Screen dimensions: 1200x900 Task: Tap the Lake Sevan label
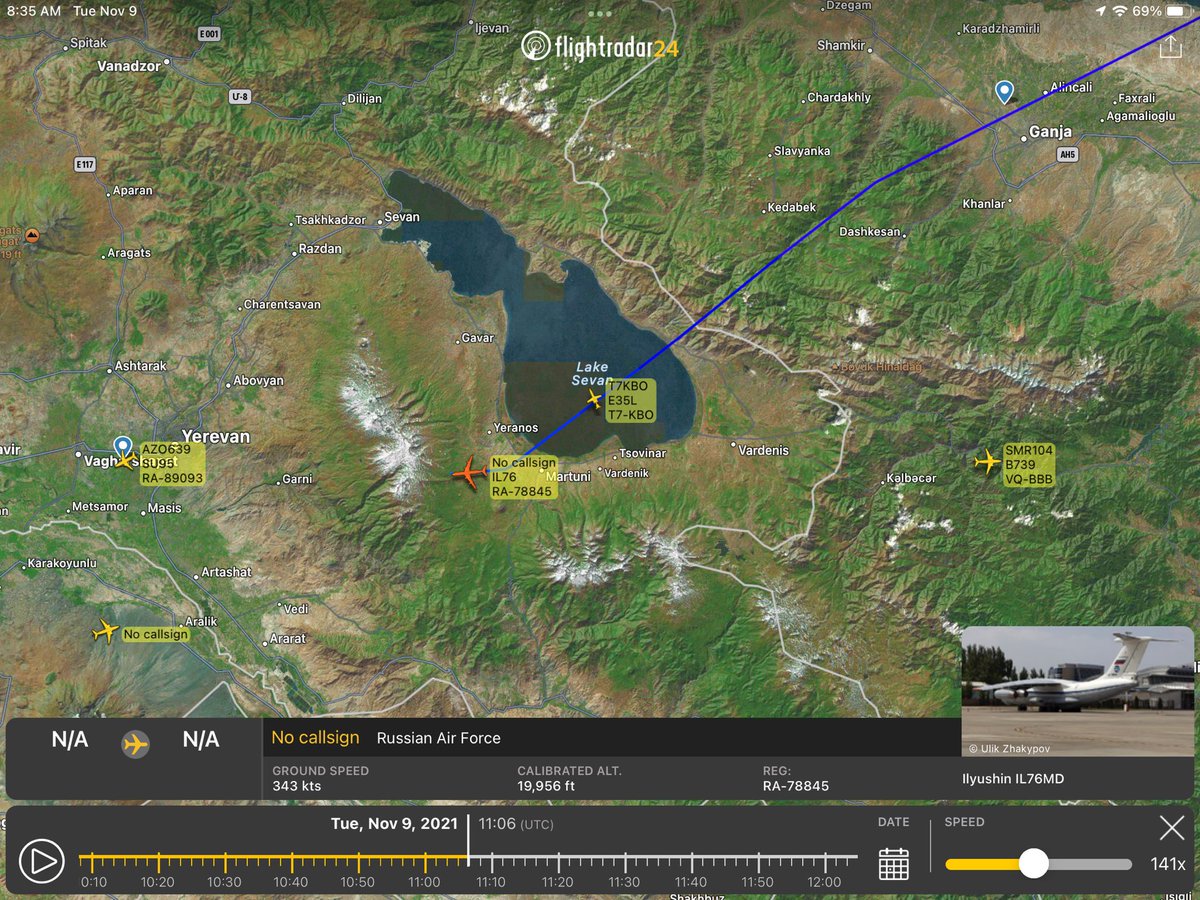[591, 373]
